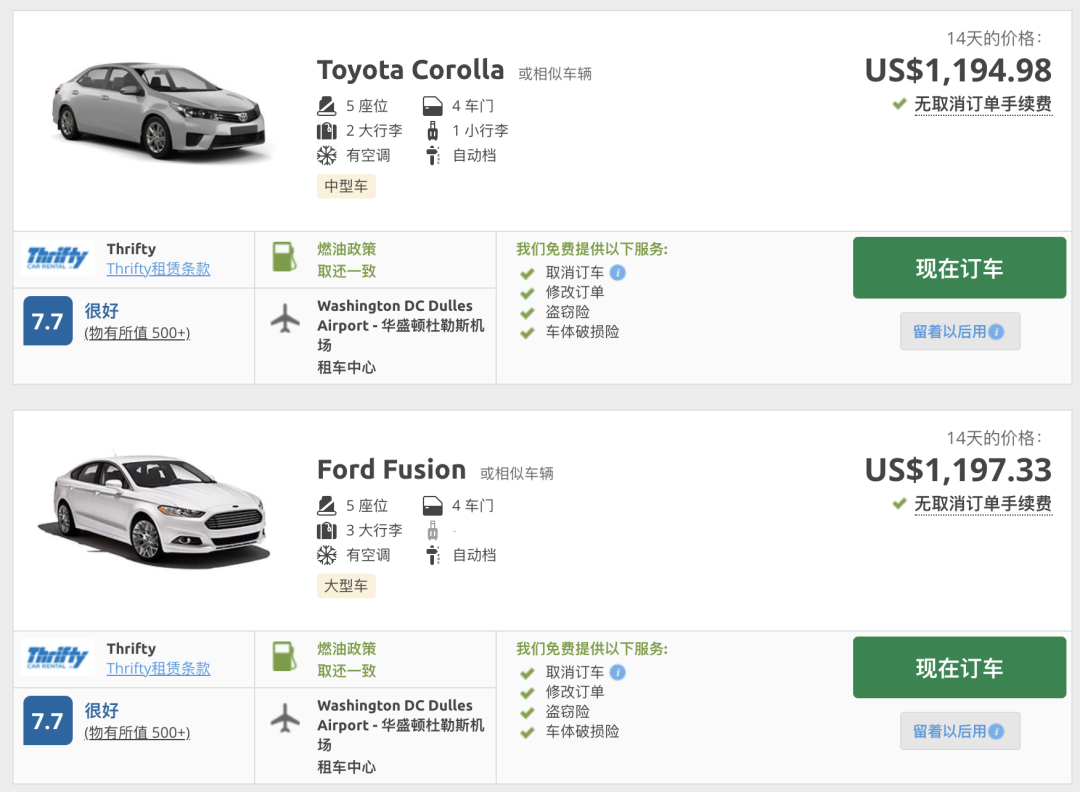Click Thrifty logo in the Fusion listing
1080x792 pixels.
[58, 658]
